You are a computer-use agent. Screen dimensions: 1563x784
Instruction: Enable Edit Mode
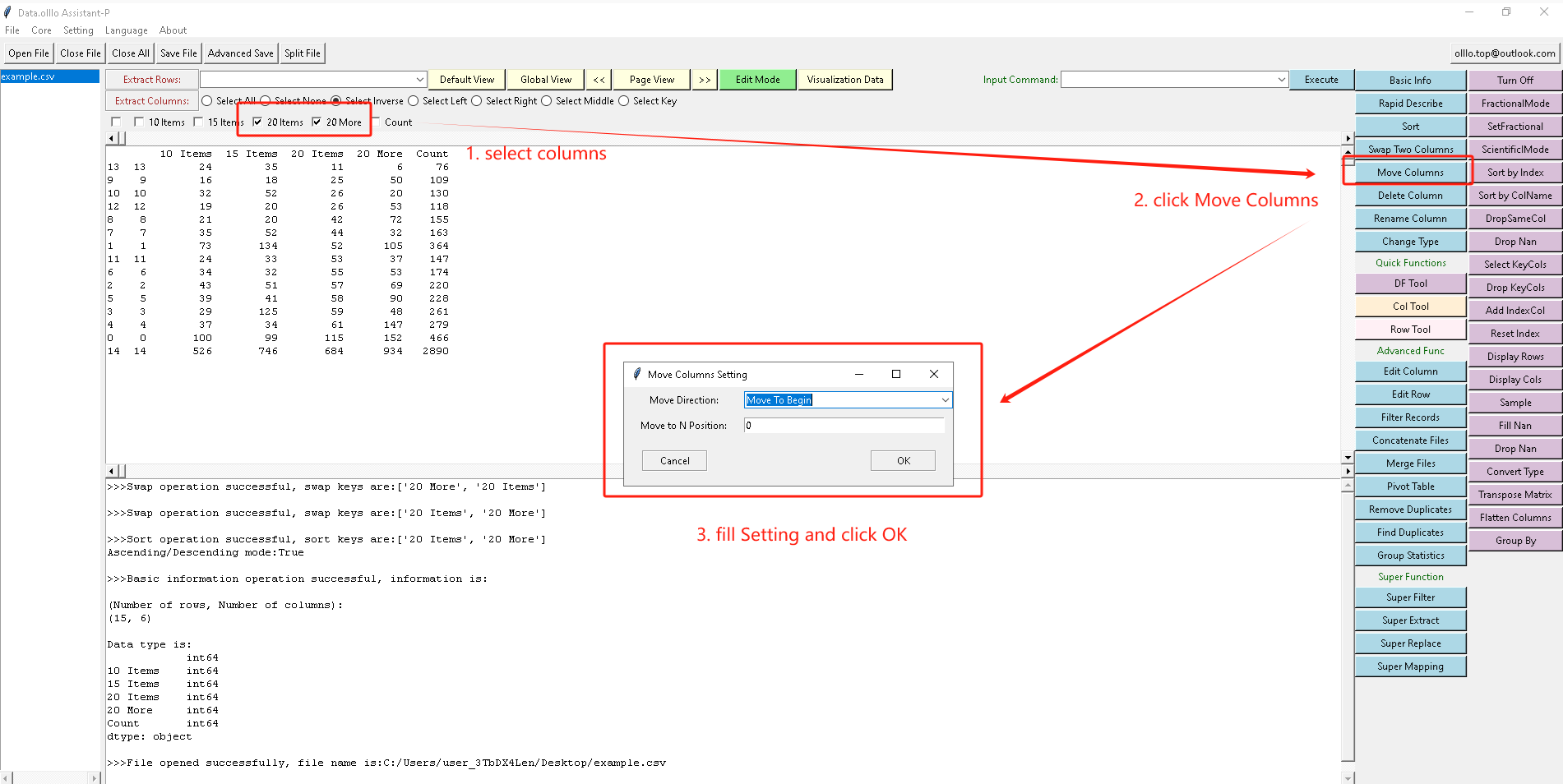click(758, 80)
